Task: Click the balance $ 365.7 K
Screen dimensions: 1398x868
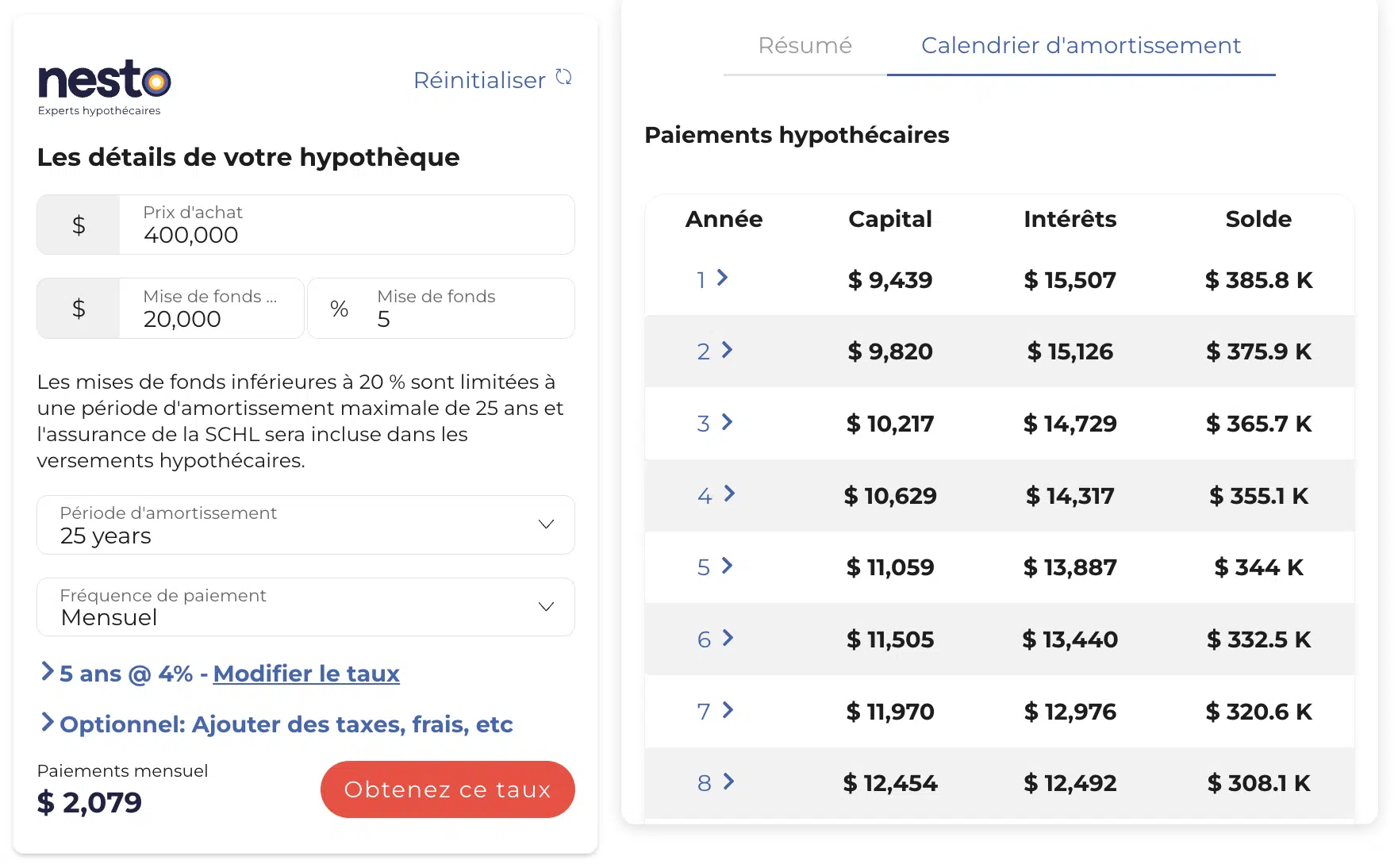Action: click(1259, 424)
